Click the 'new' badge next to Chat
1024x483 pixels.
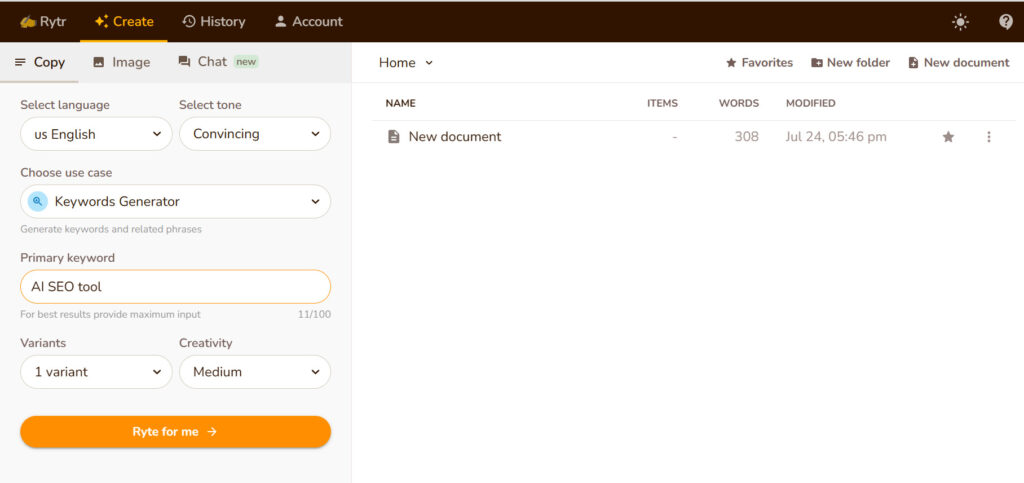[246, 62]
